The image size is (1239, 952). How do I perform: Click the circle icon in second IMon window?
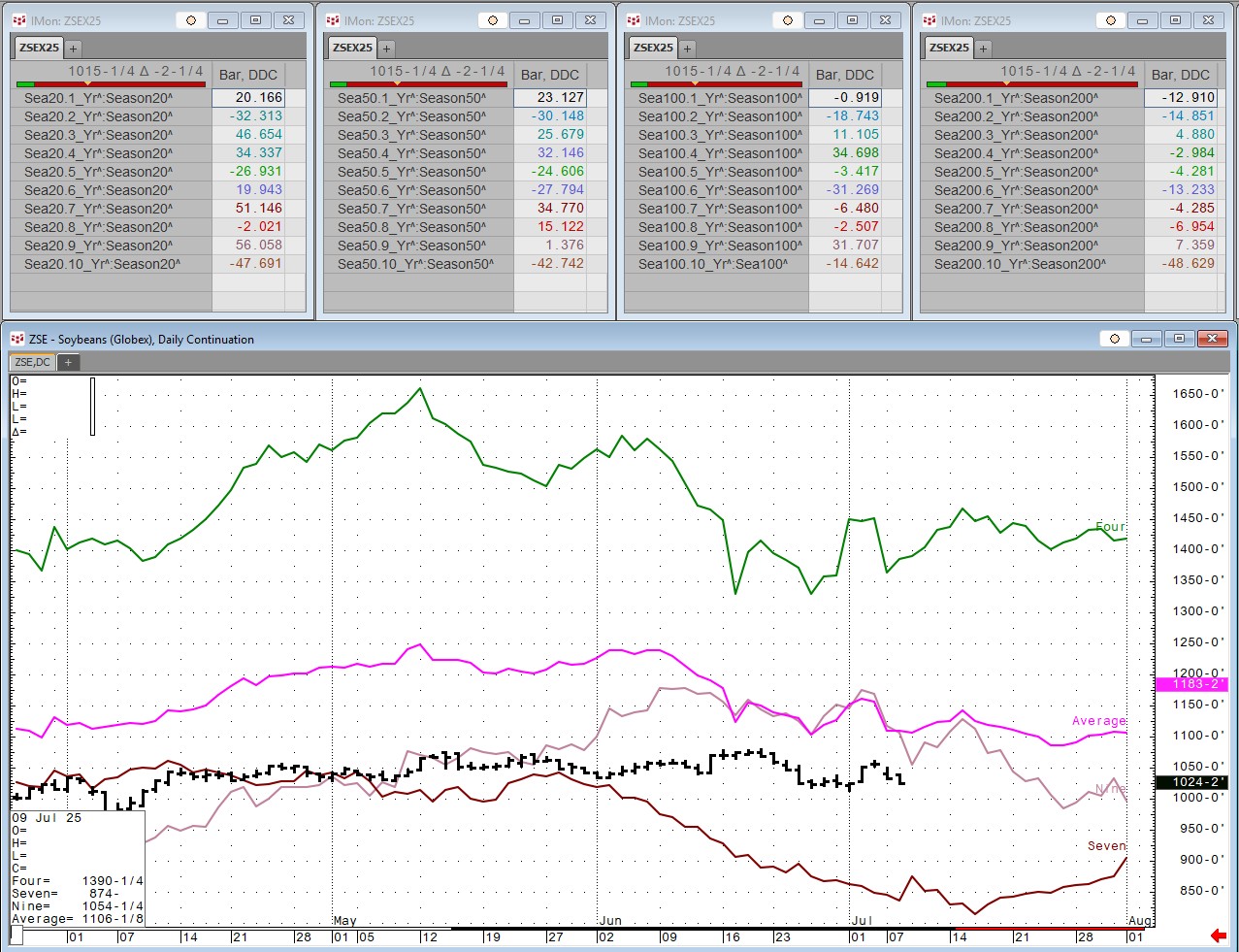click(x=493, y=20)
